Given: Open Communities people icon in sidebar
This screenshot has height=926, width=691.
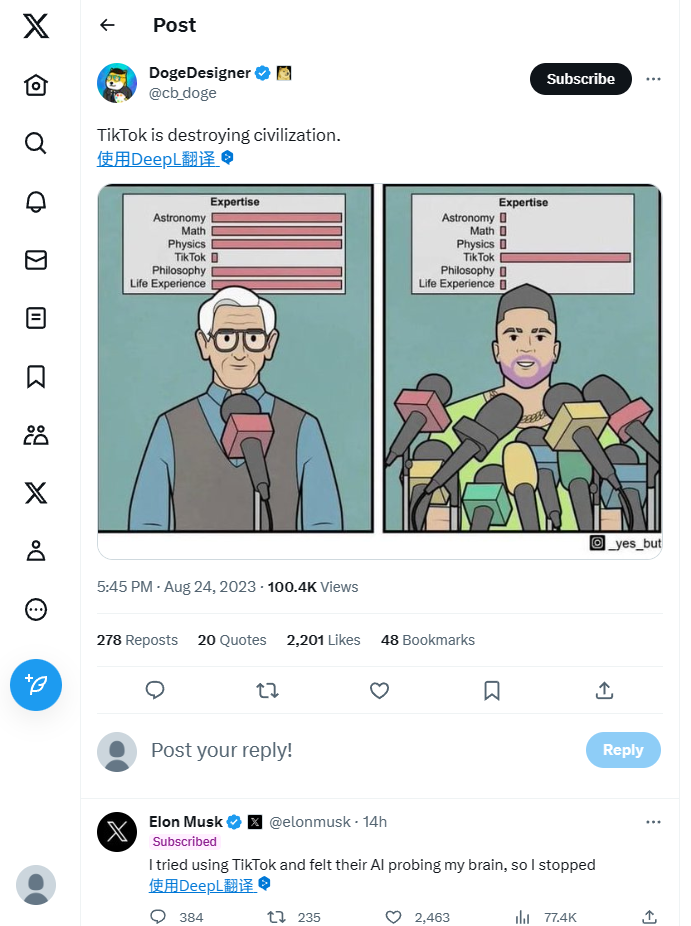Looking at the screenshot, I should pyautogui.click(x=36, y=434).
